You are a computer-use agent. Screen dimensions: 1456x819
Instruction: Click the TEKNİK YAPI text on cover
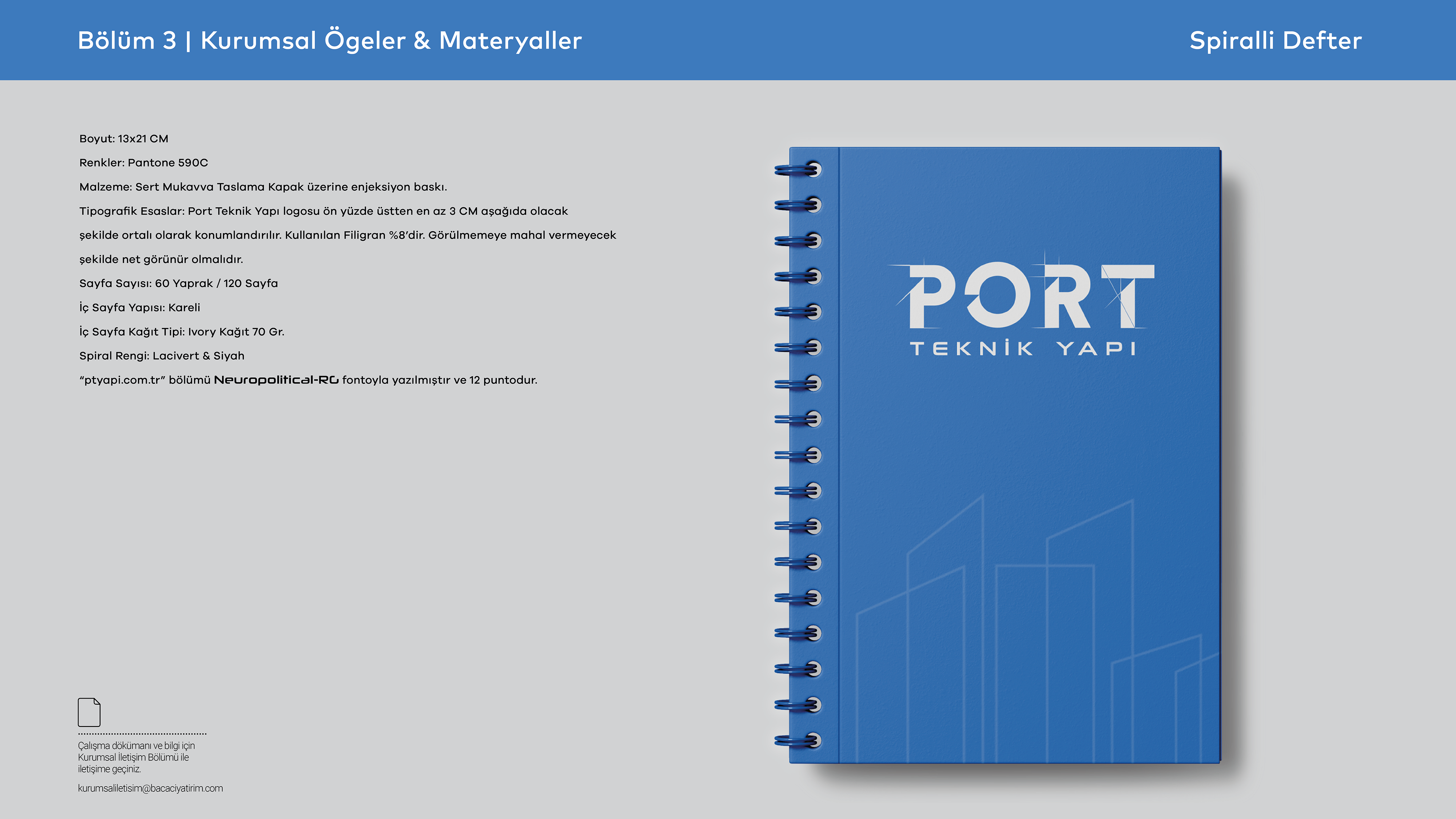pyautogui.click(x=1023, y=348)
